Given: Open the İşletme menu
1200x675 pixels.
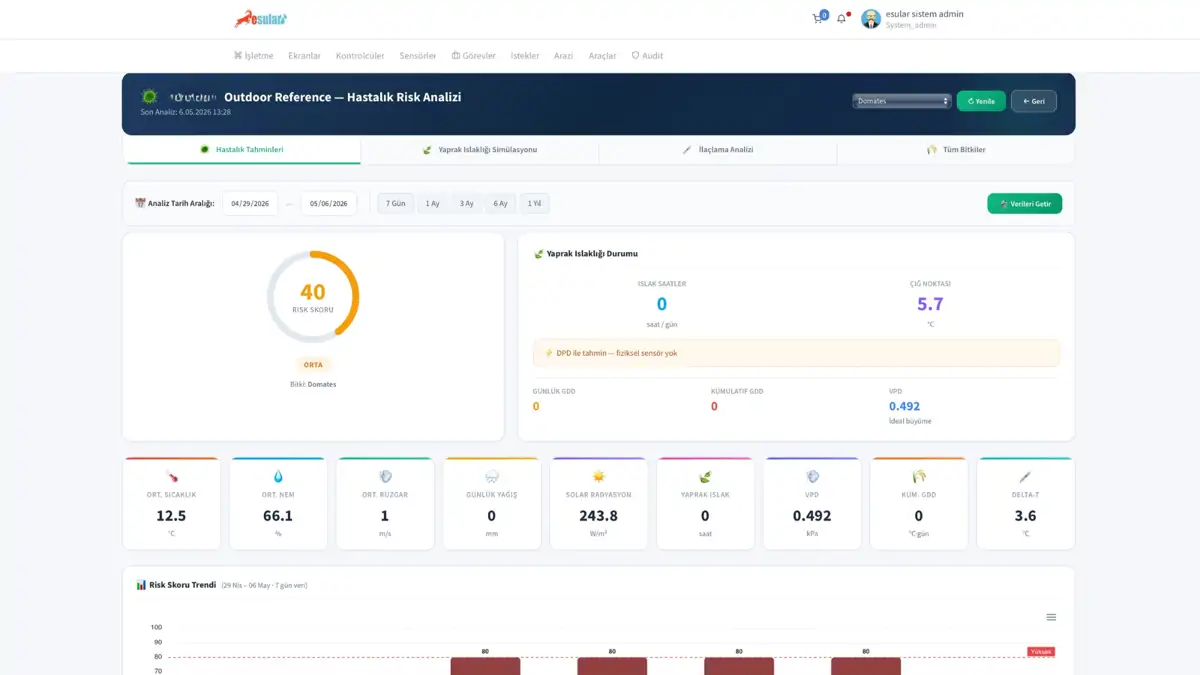Looking at the screenshot, I should (253, 56).
